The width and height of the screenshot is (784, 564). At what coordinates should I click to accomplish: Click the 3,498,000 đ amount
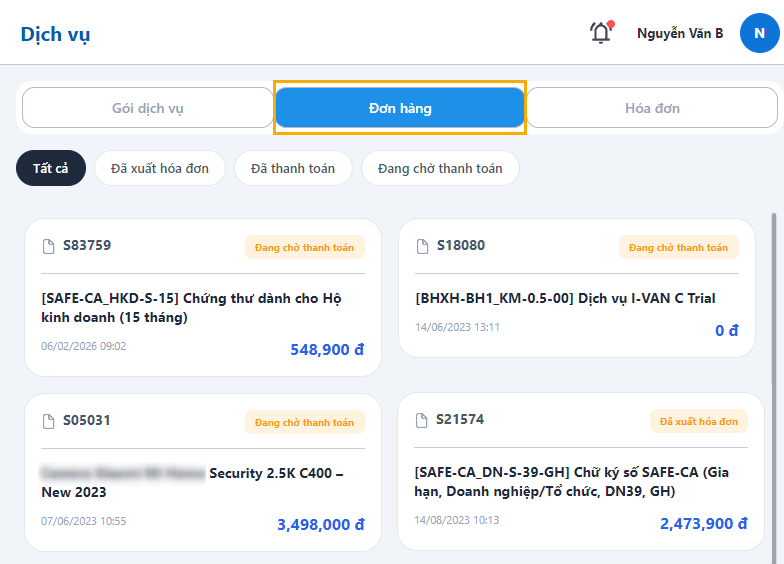(320, 524)
